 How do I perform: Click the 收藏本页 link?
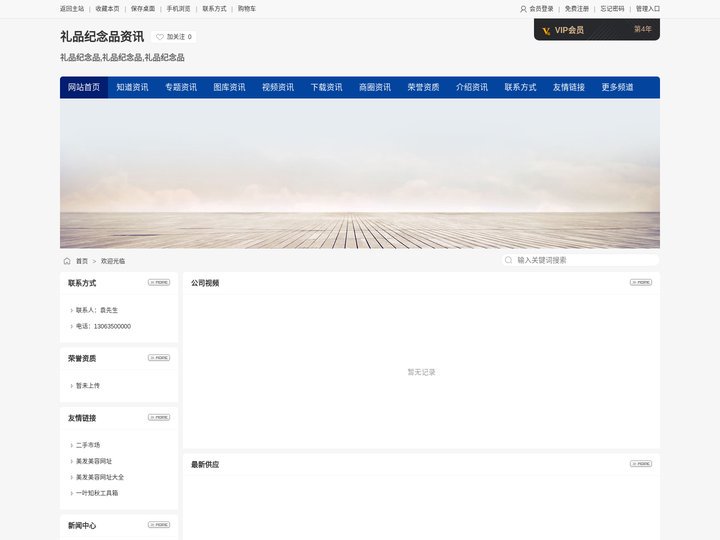click(107, 9)
